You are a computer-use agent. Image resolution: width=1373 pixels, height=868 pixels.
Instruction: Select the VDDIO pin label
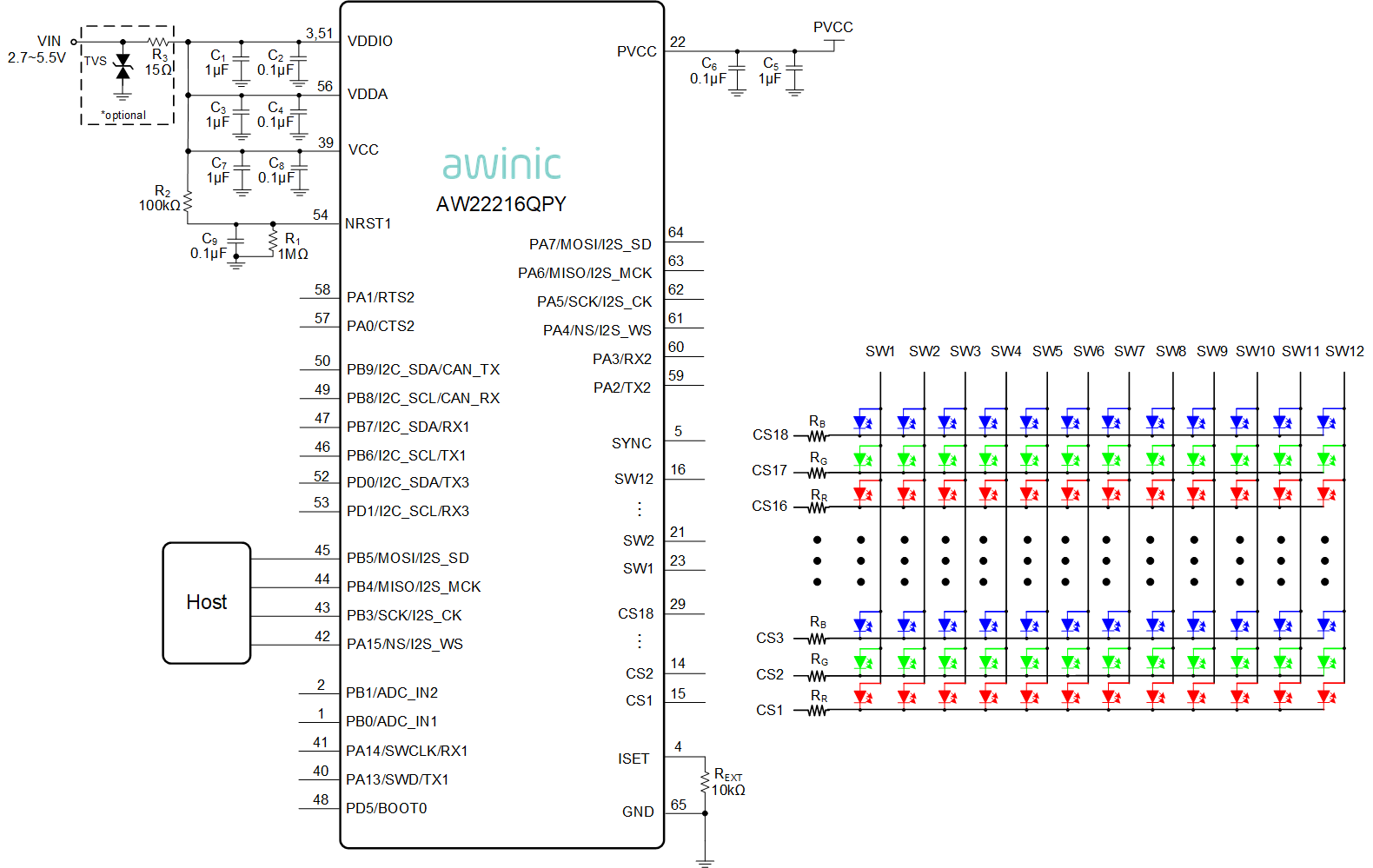[x=370, y=41]
